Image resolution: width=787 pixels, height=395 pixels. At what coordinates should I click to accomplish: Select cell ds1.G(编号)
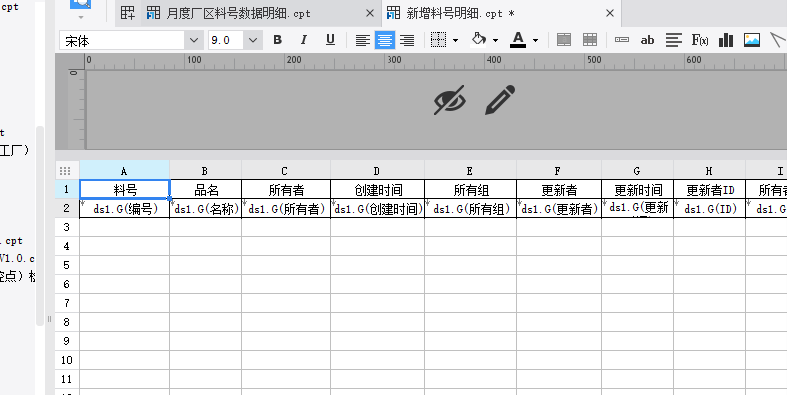coord(124,208)
